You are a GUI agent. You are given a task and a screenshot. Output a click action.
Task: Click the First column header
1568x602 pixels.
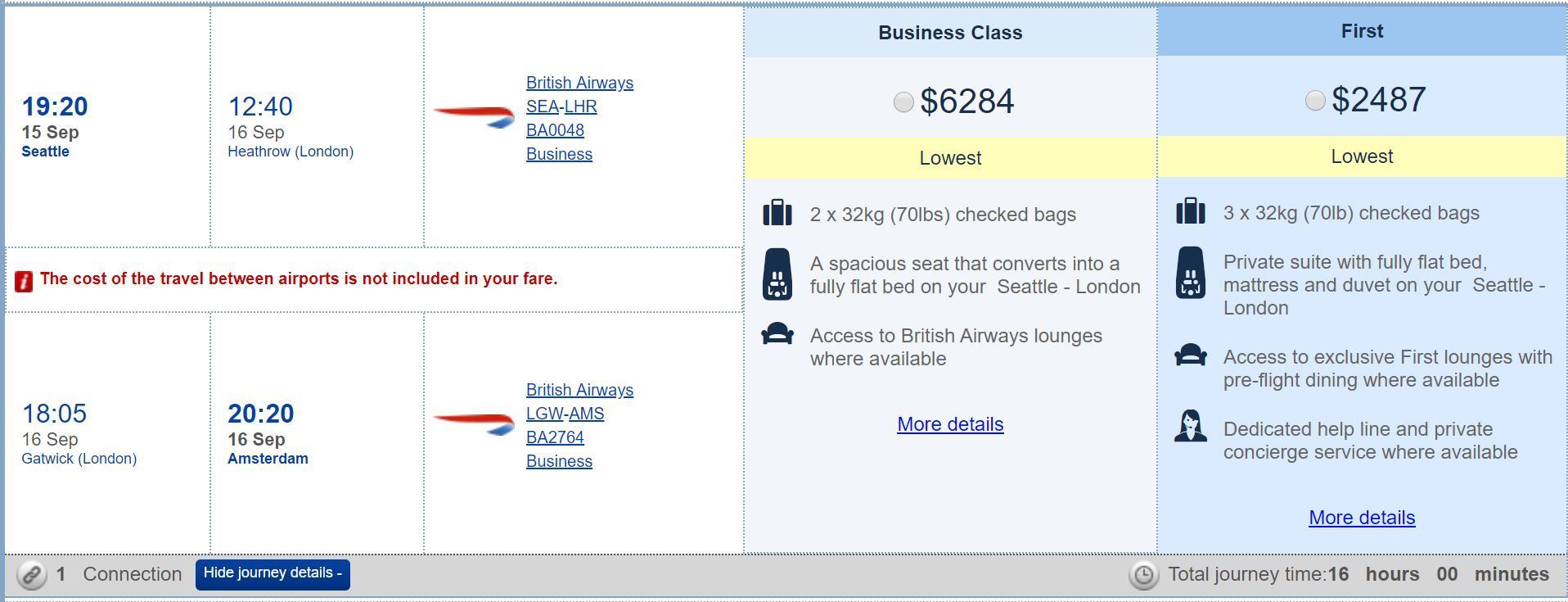point(1362,31)
